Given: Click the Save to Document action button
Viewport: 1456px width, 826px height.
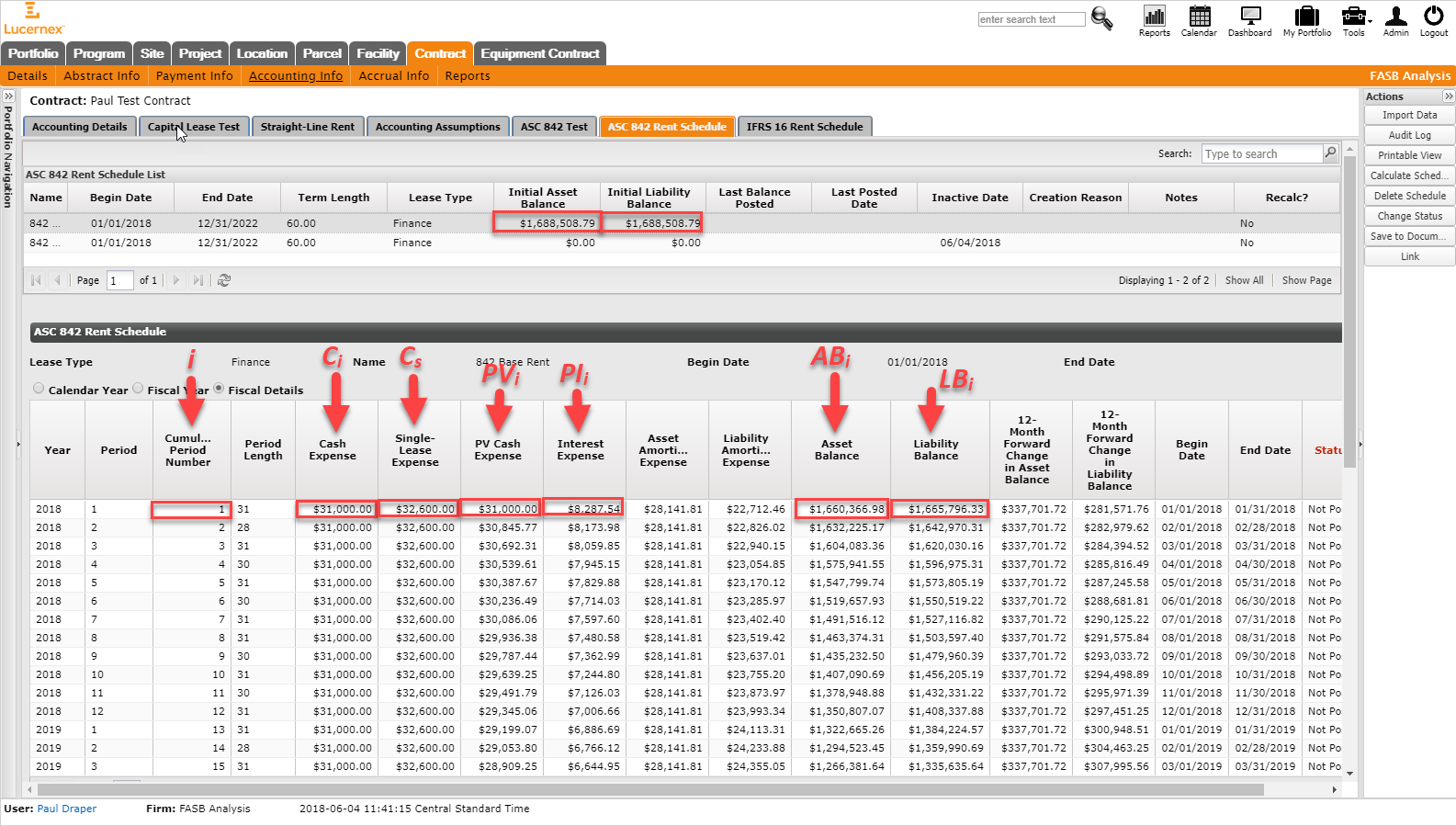Looking at the screenshot, I should point(1409,236).
